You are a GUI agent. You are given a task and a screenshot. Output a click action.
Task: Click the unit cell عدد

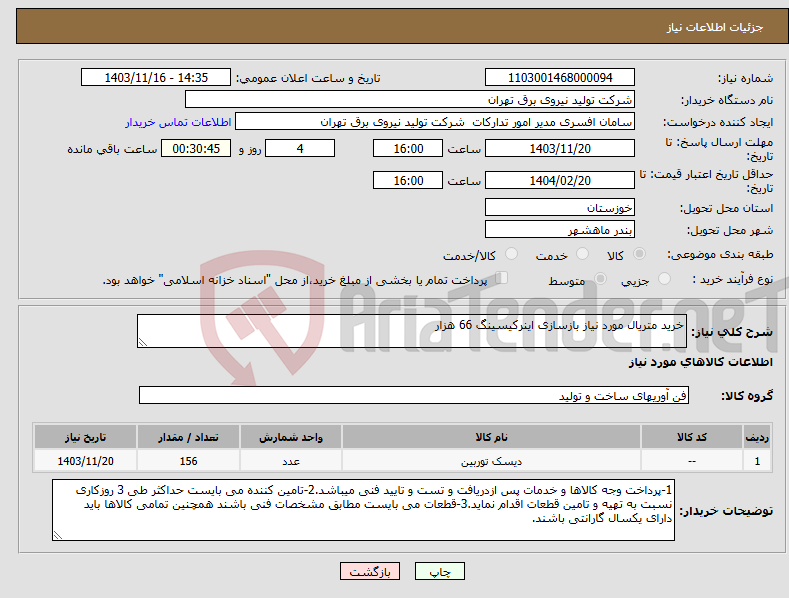(291, 461)
